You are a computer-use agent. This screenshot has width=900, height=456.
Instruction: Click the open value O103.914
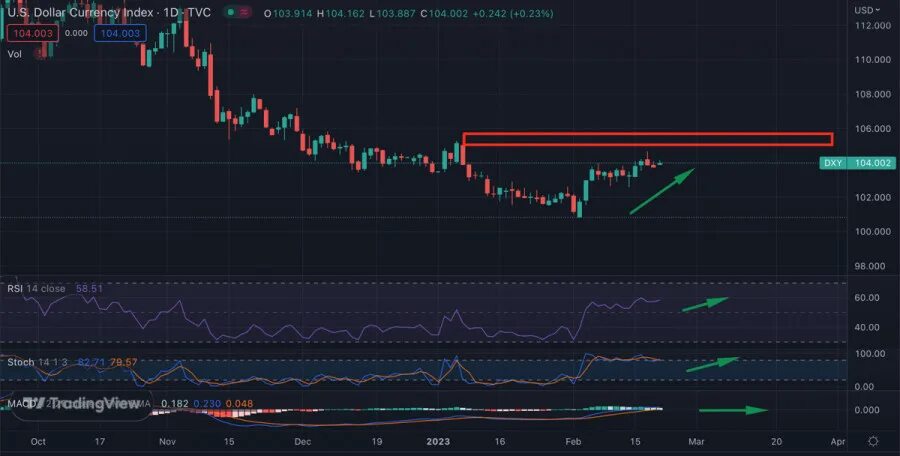coord(288,13)
